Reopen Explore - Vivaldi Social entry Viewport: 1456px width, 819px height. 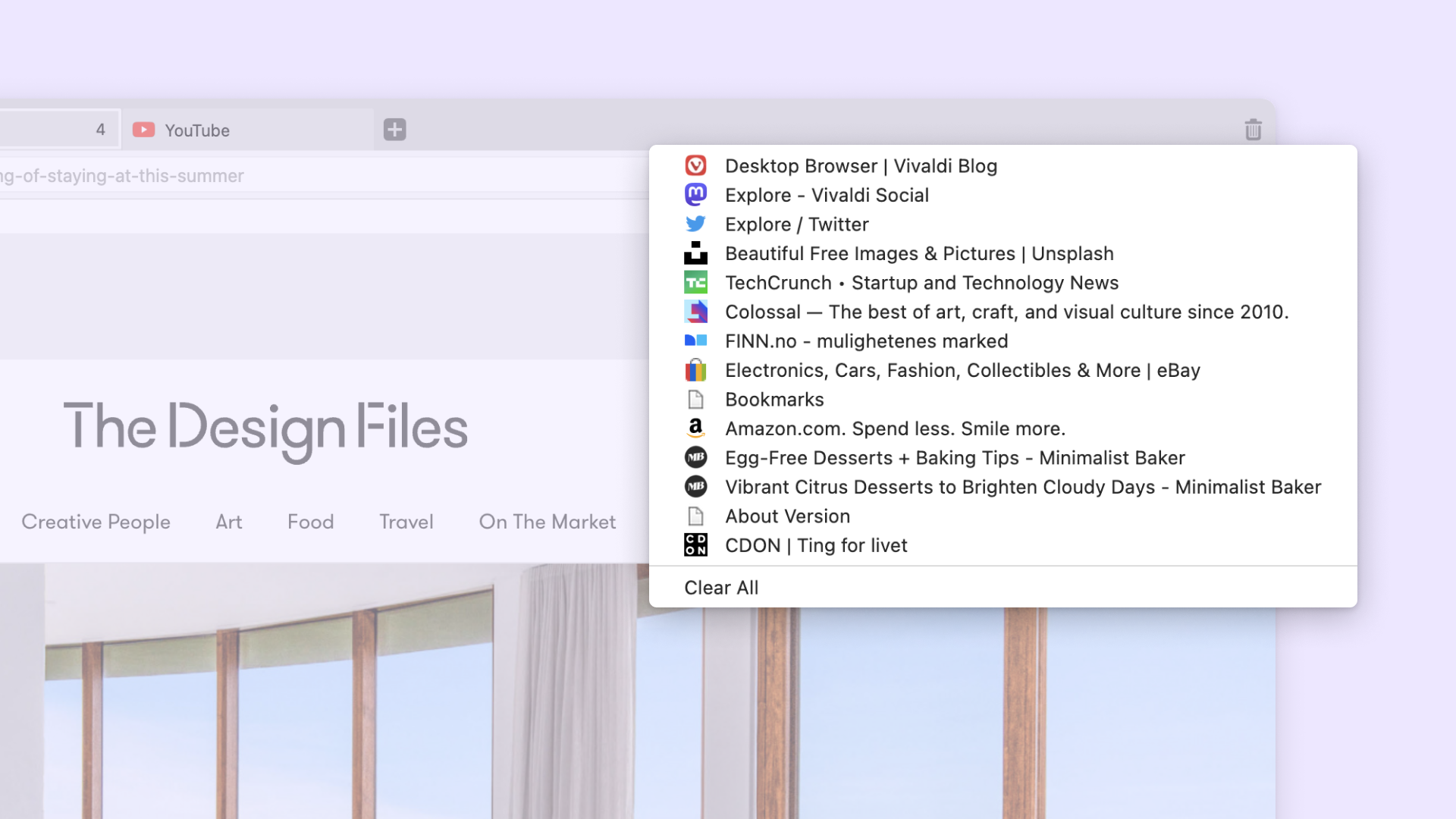coord(1003,195)
